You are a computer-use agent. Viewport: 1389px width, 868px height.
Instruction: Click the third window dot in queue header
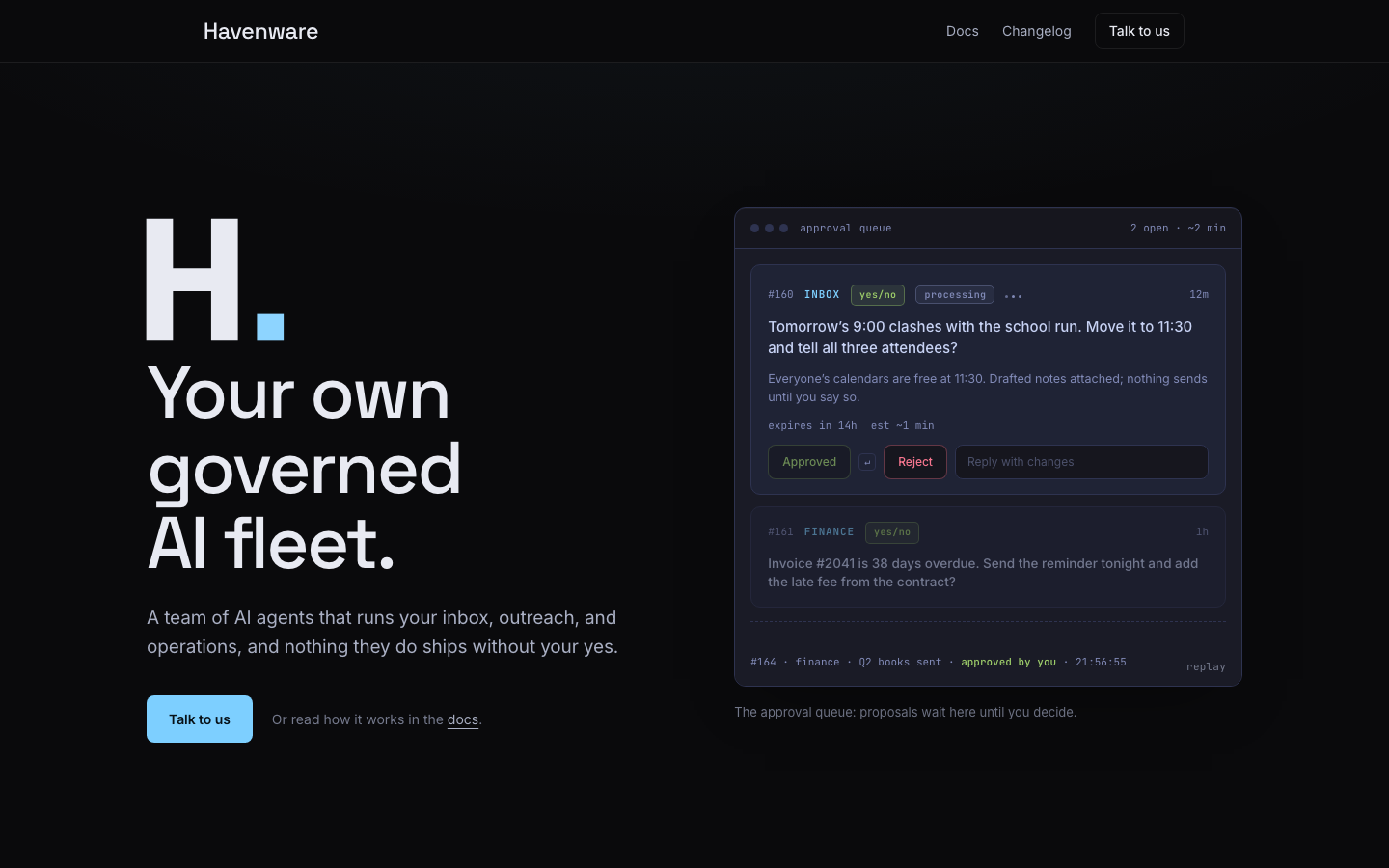point(784,229)
